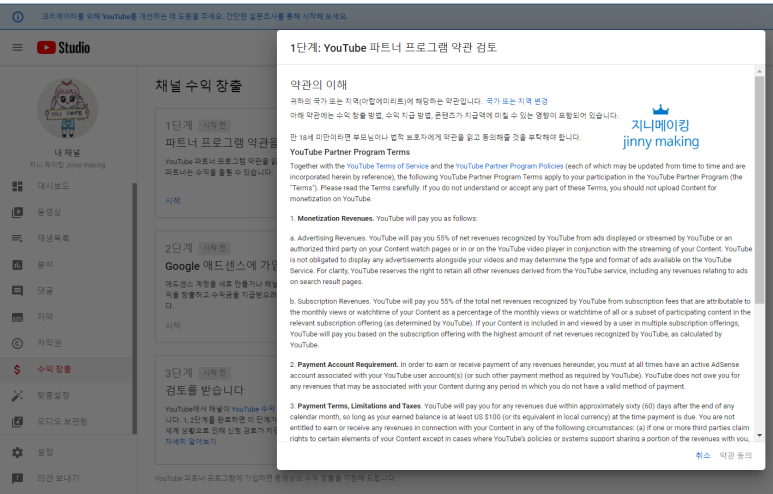The width and height of the screenshot is (773, 494).
Task: Go to 수익 창출 in sidebar
Action: [54, 369]
